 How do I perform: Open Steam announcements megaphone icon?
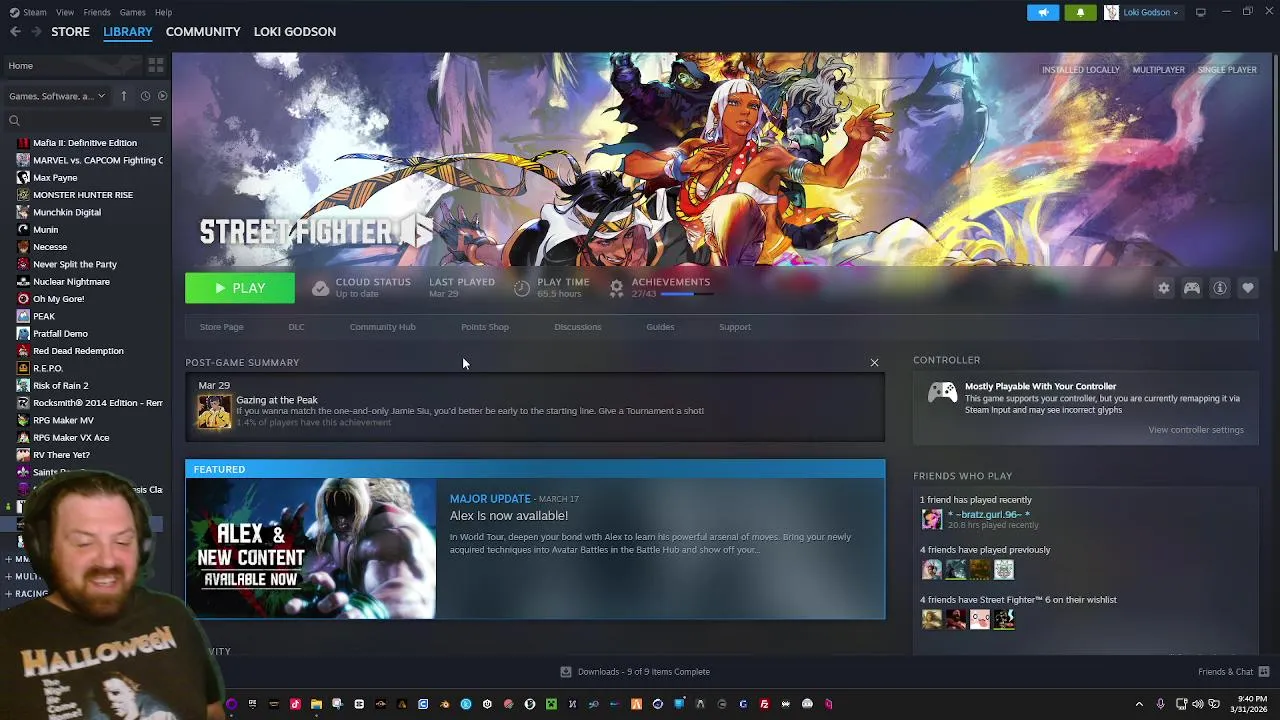point(1043,12)
